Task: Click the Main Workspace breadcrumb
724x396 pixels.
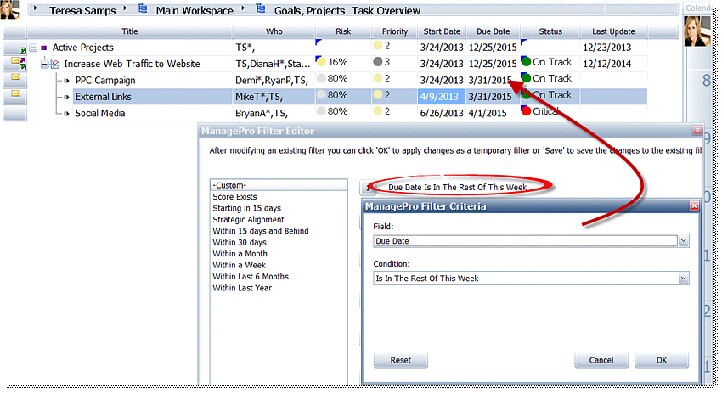Action: pyautogui.click(x=194, y=10)
